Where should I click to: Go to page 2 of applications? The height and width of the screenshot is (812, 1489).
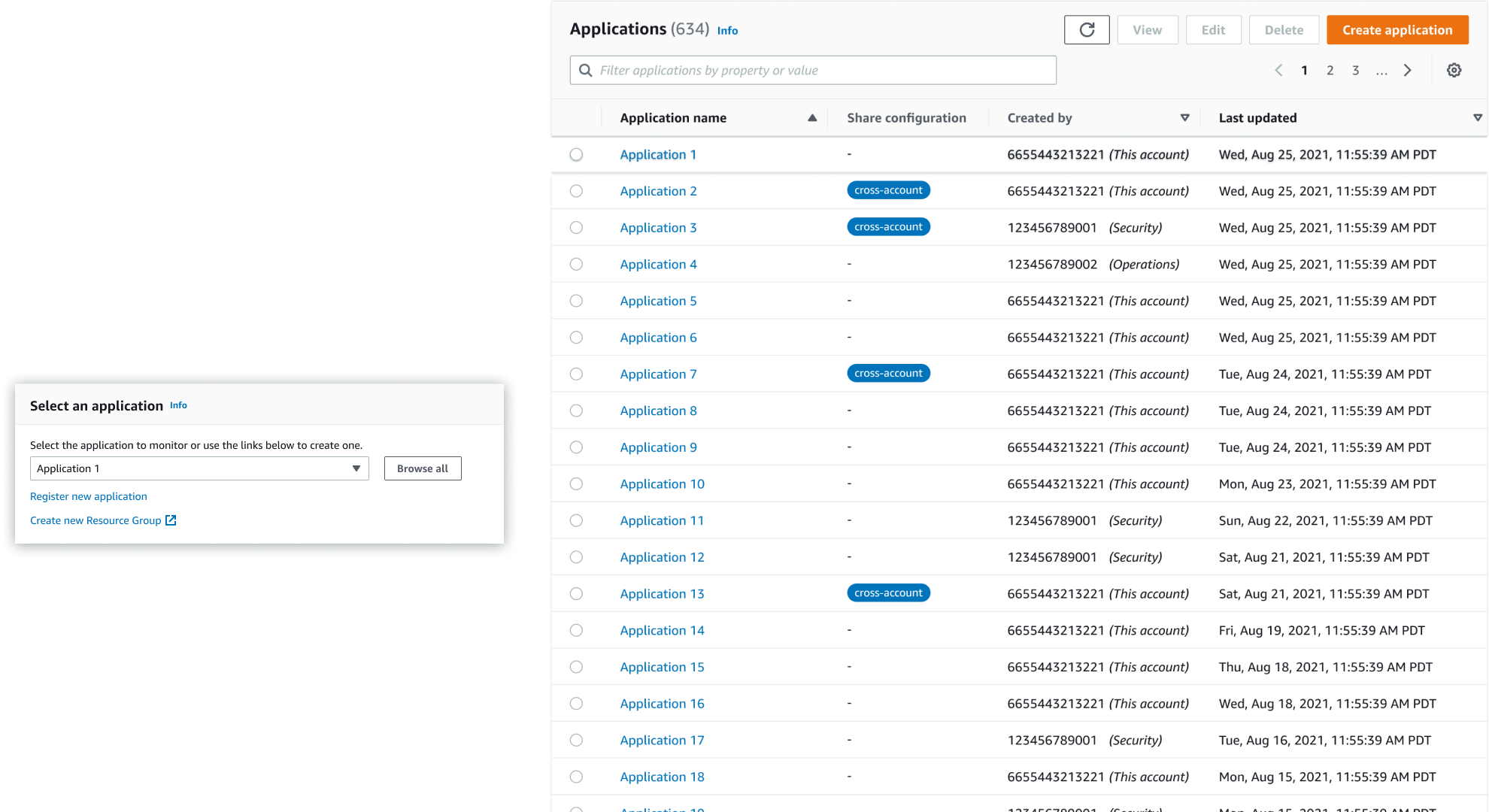(1330, 70)
